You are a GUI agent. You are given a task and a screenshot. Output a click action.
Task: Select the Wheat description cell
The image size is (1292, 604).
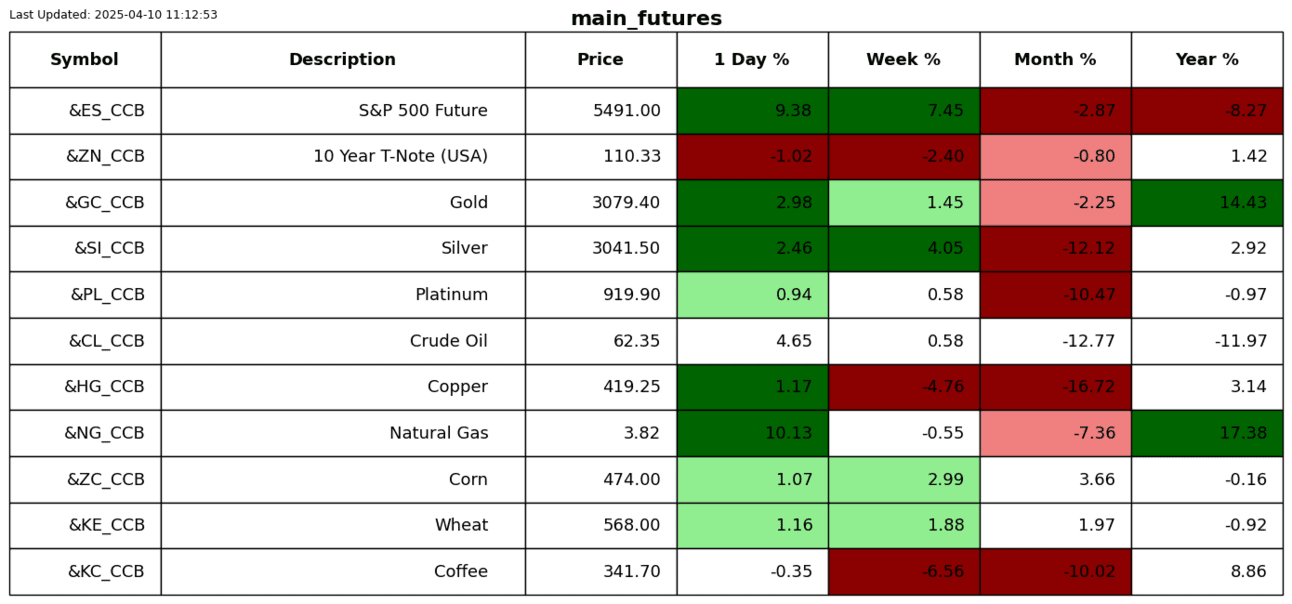click(343, 526)
